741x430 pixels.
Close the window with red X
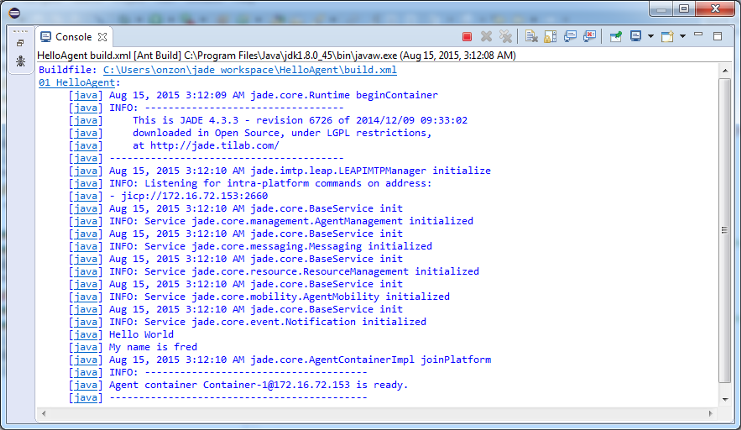point(715,9)
